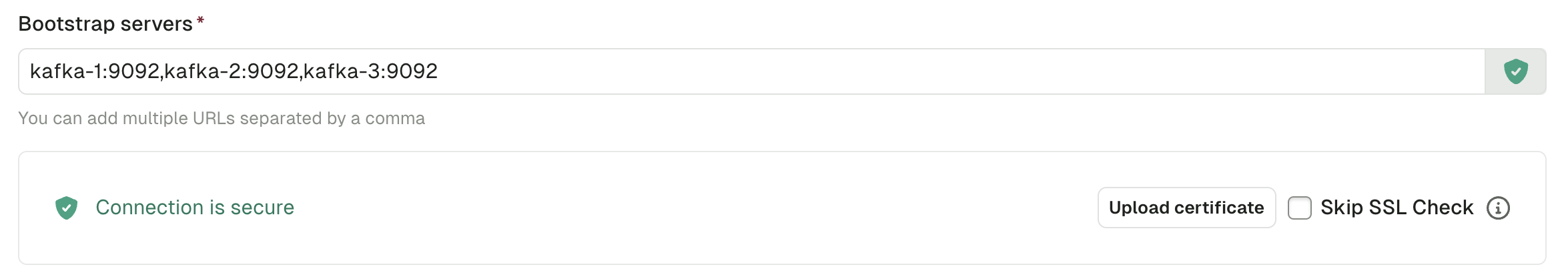Viewport: 1568px width, 275px height.
Task: Focus the Bootstrap servers input field
Action: pyautogui.click(x=751, y=71)
